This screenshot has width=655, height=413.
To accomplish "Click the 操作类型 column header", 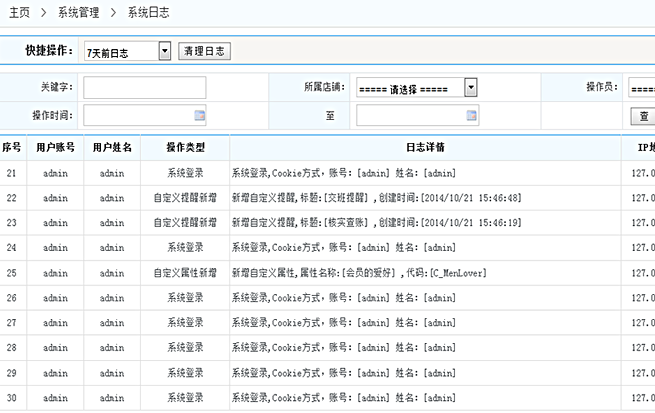I will pyautogui.click(x=185, y=147).
